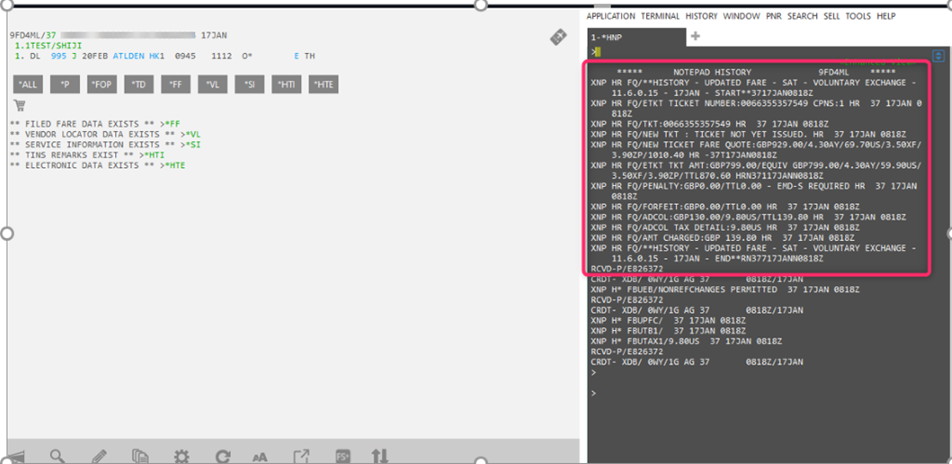Open settings via the gear icon
This screenshot has height=464, width=952.
(181, 456)
